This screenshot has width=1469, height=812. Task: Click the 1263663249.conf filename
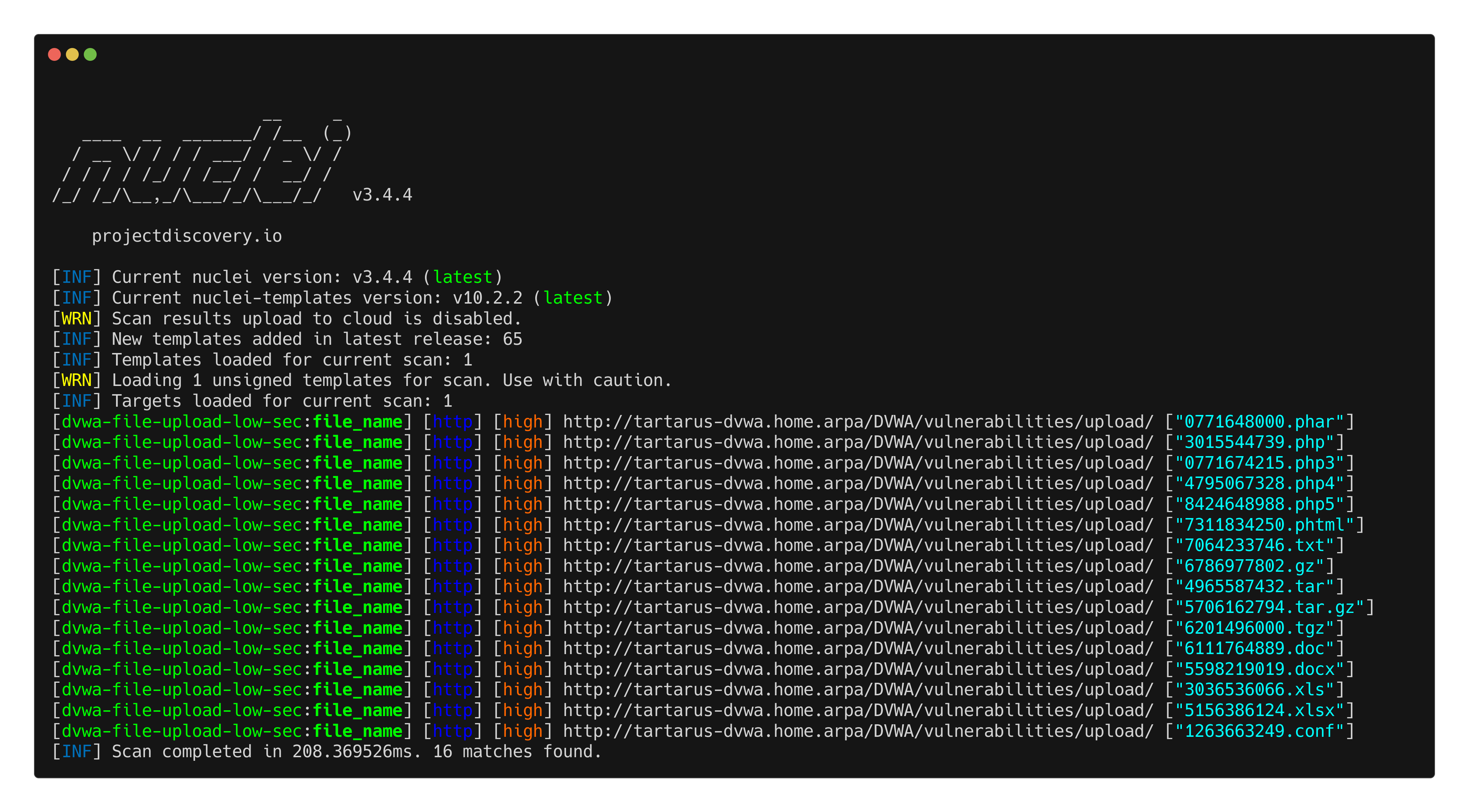point(1259,731)
